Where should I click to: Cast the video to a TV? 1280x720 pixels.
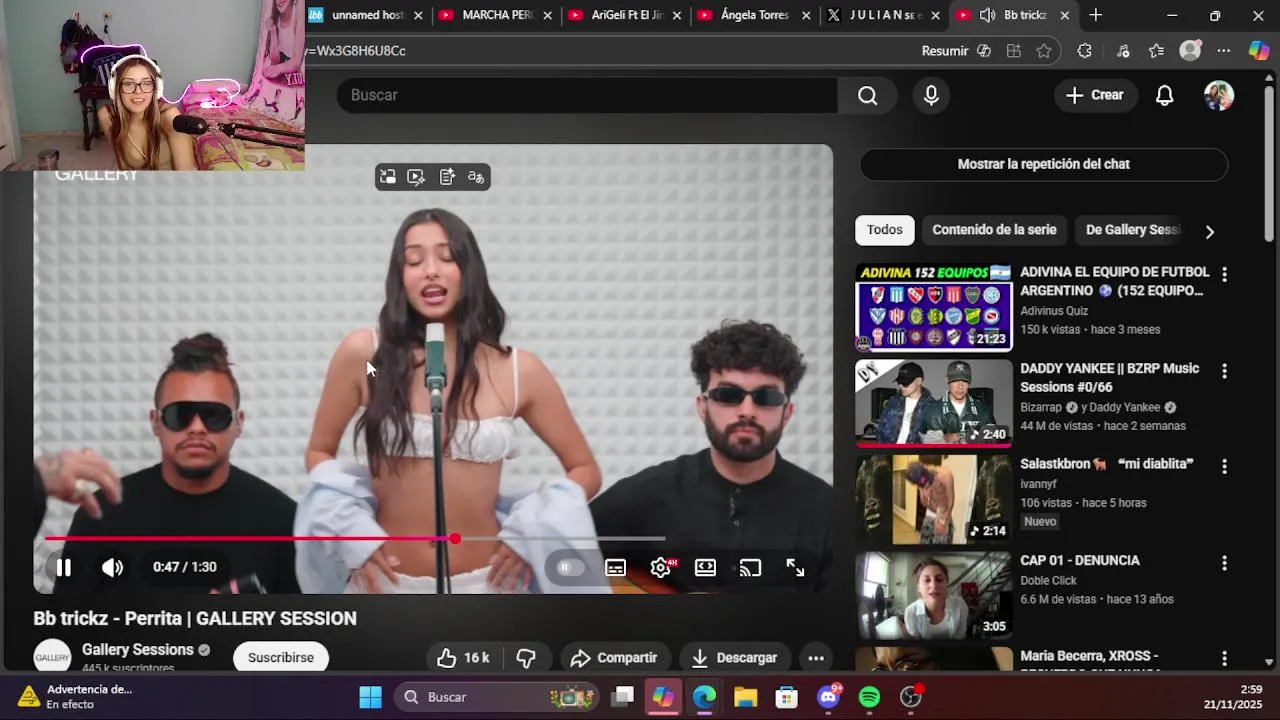(x=750, y=567)
